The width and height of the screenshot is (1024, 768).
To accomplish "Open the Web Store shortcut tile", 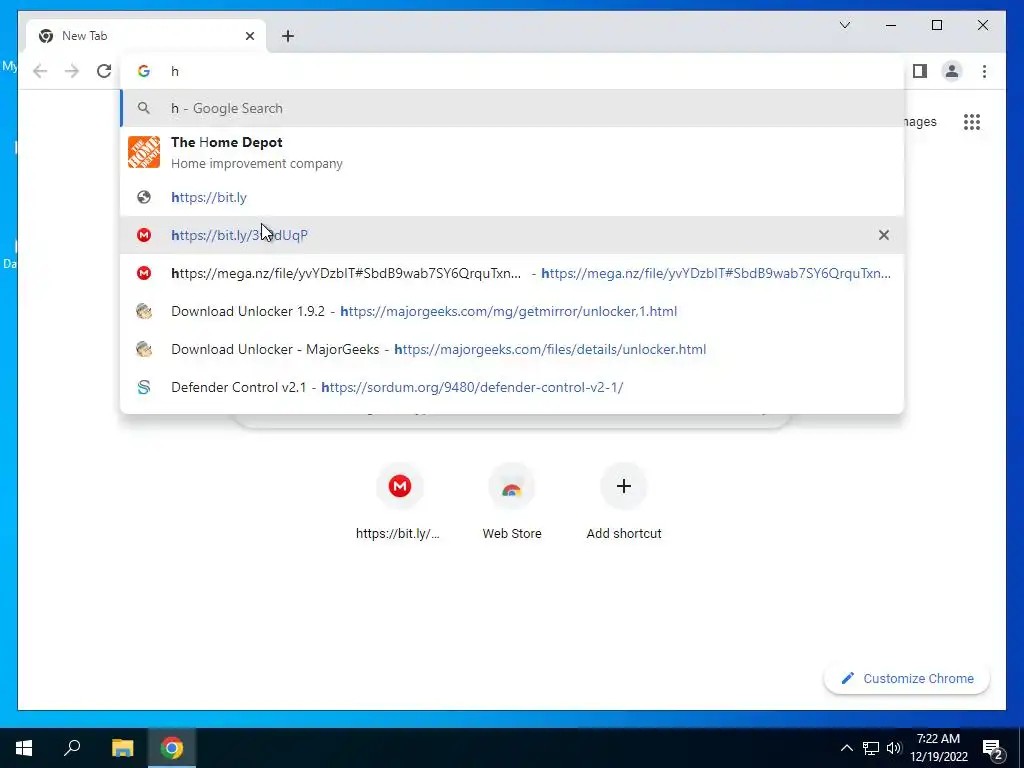I will tap(512, 502).
